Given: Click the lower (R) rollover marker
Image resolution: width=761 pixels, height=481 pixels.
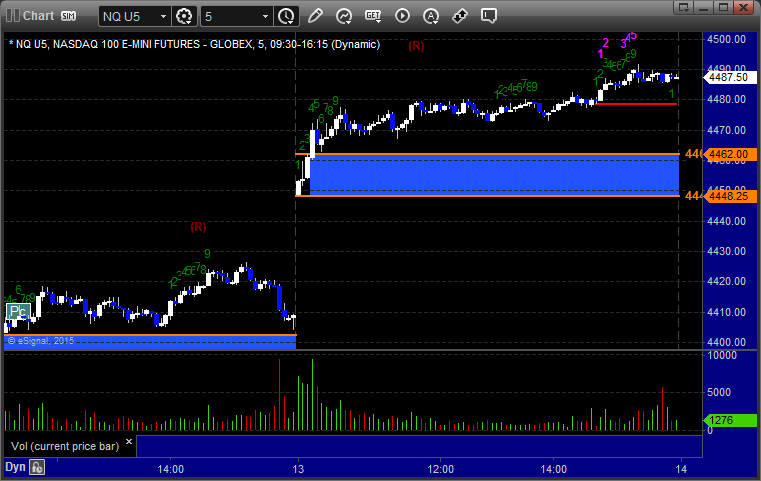Looking at the screenshot, I should 198,227.
